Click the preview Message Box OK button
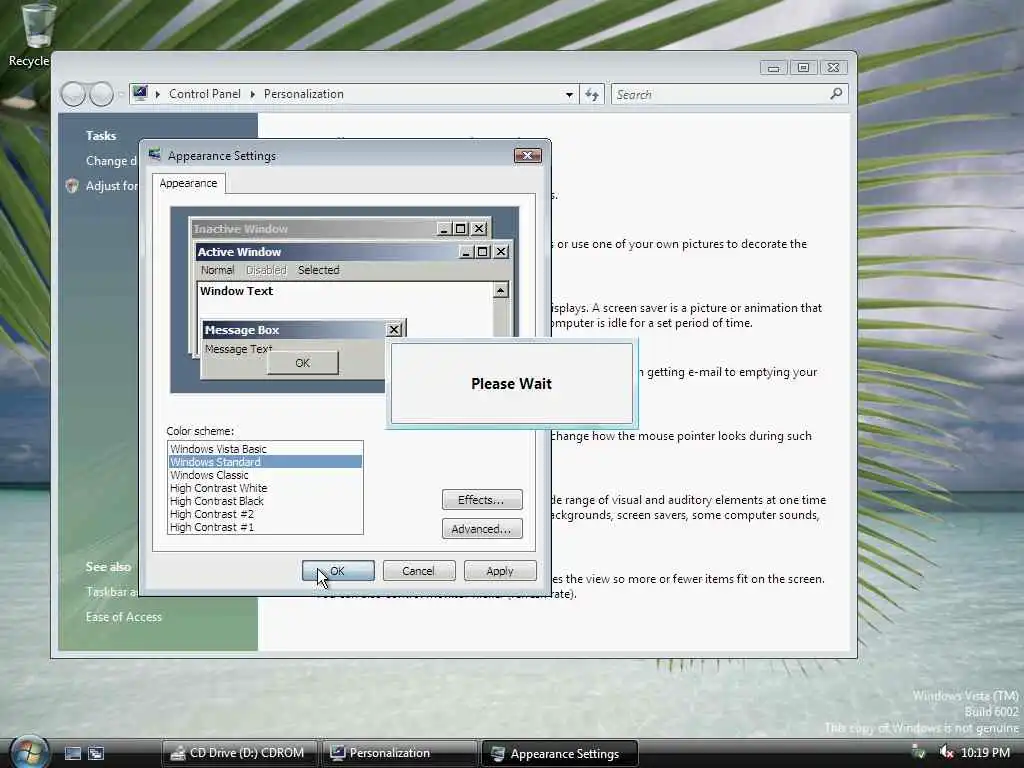Viewport: 1024px width, 768px height. (x=302, y=362)
